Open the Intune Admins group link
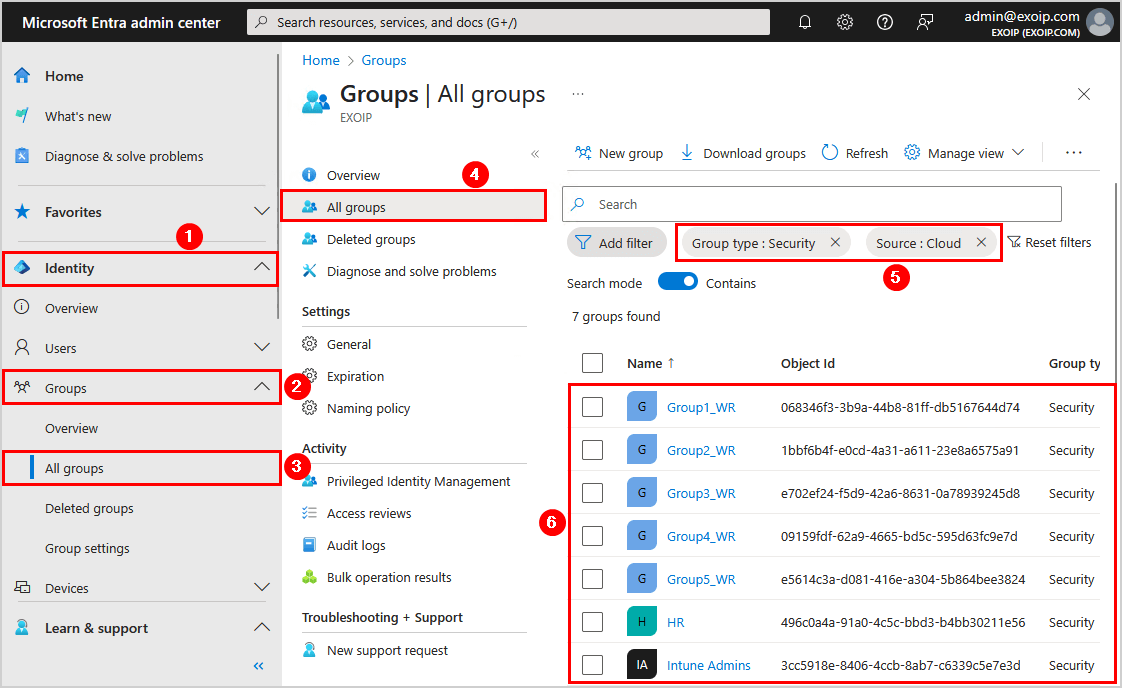Viewport: 1122px width, 688px height. (708, 665)
